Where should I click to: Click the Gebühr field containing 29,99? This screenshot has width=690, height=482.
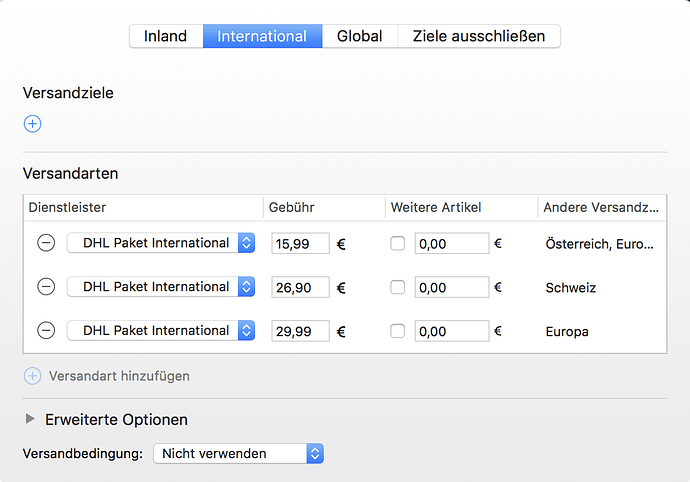click(x=301, y=331)
